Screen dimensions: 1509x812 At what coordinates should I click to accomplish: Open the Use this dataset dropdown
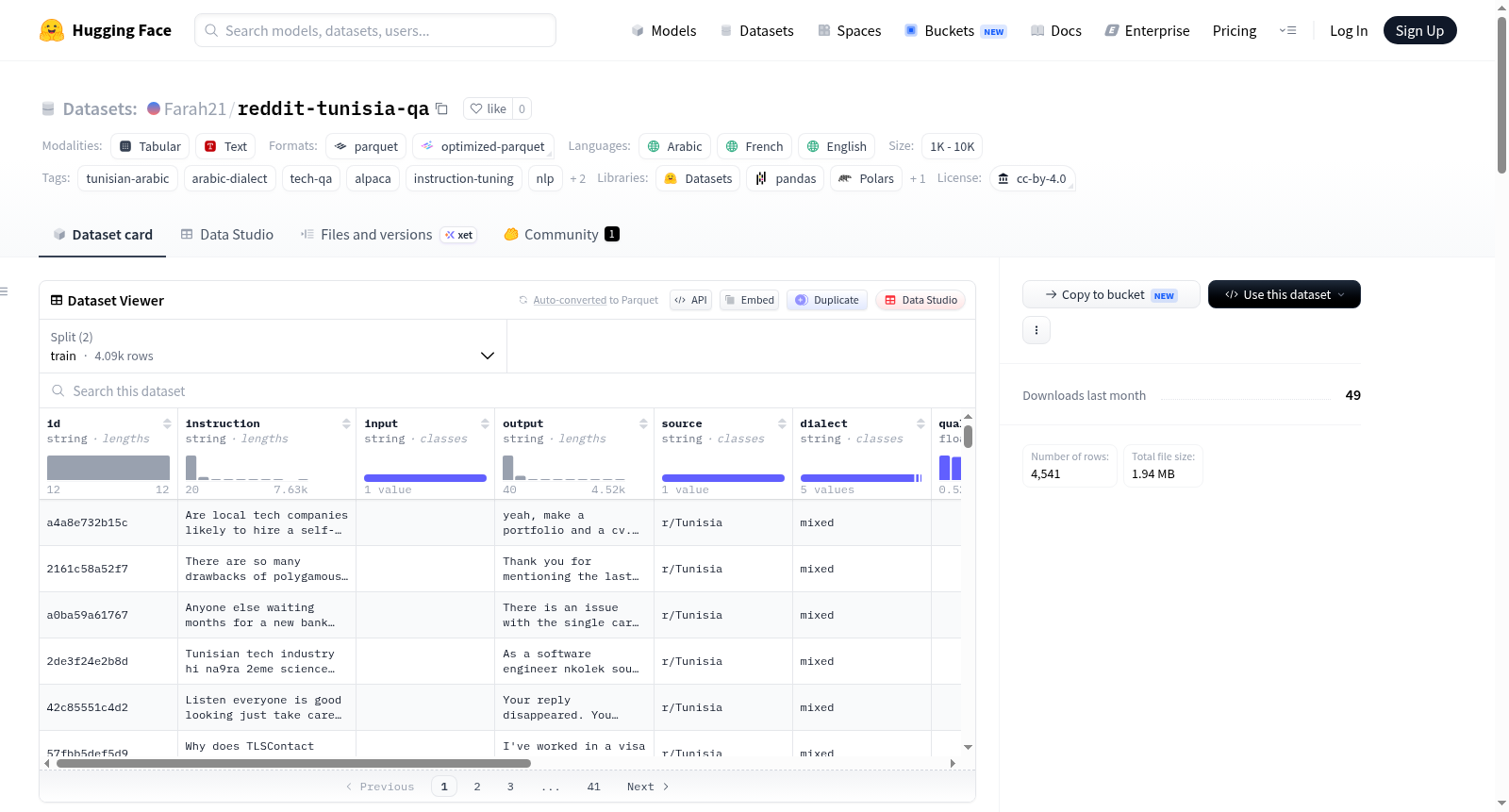pos(1285,295)
